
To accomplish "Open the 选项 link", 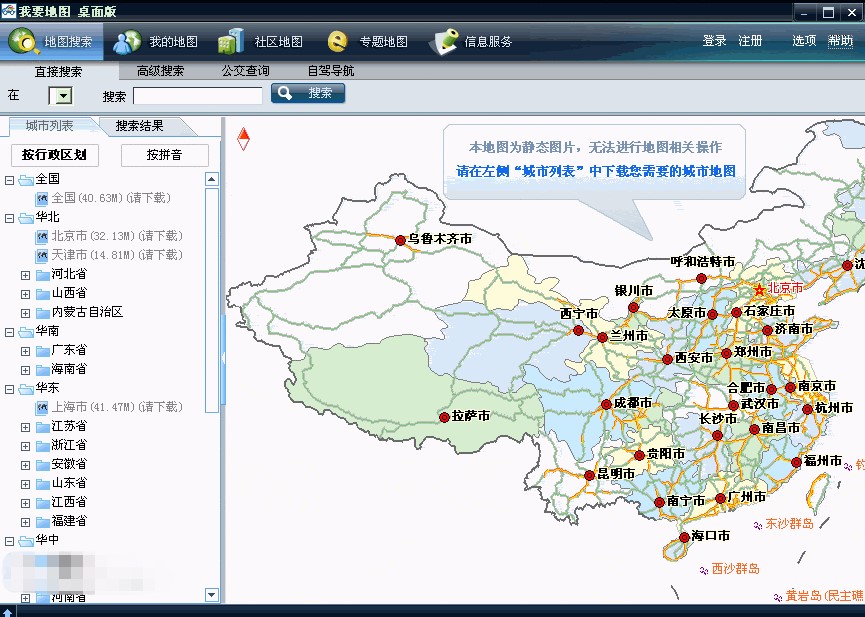I will point(804,41).
